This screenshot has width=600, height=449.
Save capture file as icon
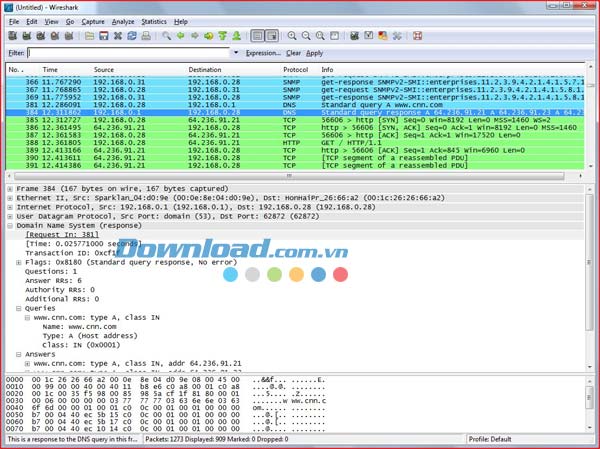[104, 36]
